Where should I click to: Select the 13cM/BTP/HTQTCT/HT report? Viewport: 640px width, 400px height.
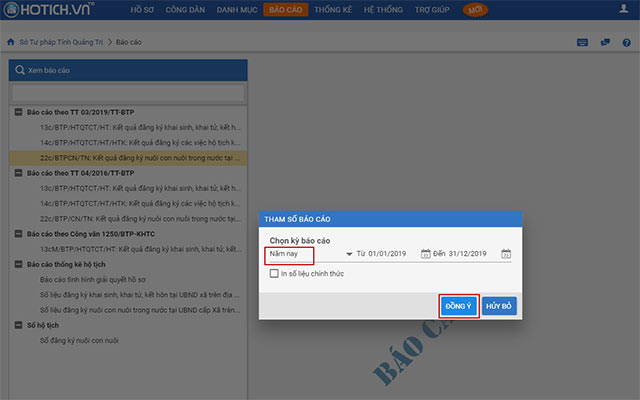click(140, 249)
